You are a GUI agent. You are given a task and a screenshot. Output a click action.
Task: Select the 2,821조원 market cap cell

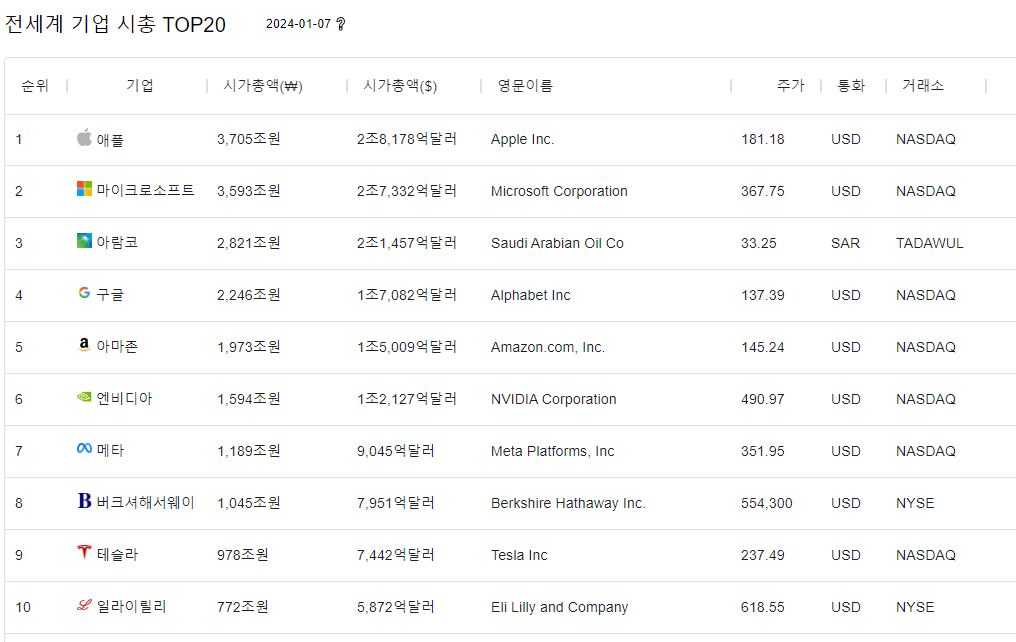point(249,242)
